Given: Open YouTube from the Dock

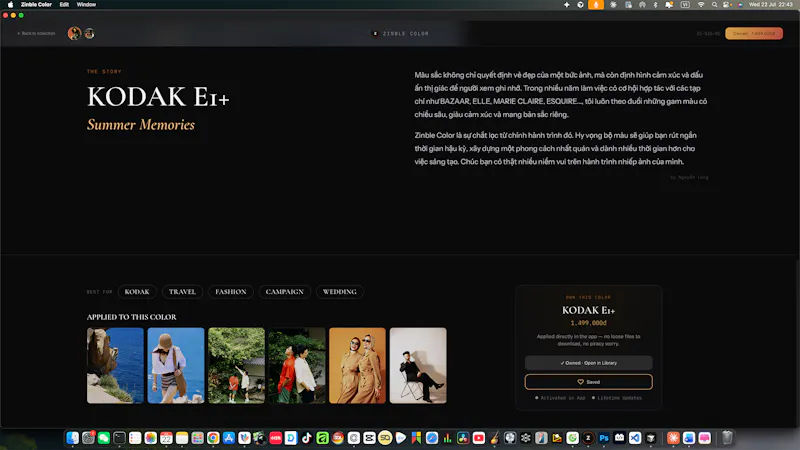Looking at the screenshot, I should click(479, 438).
